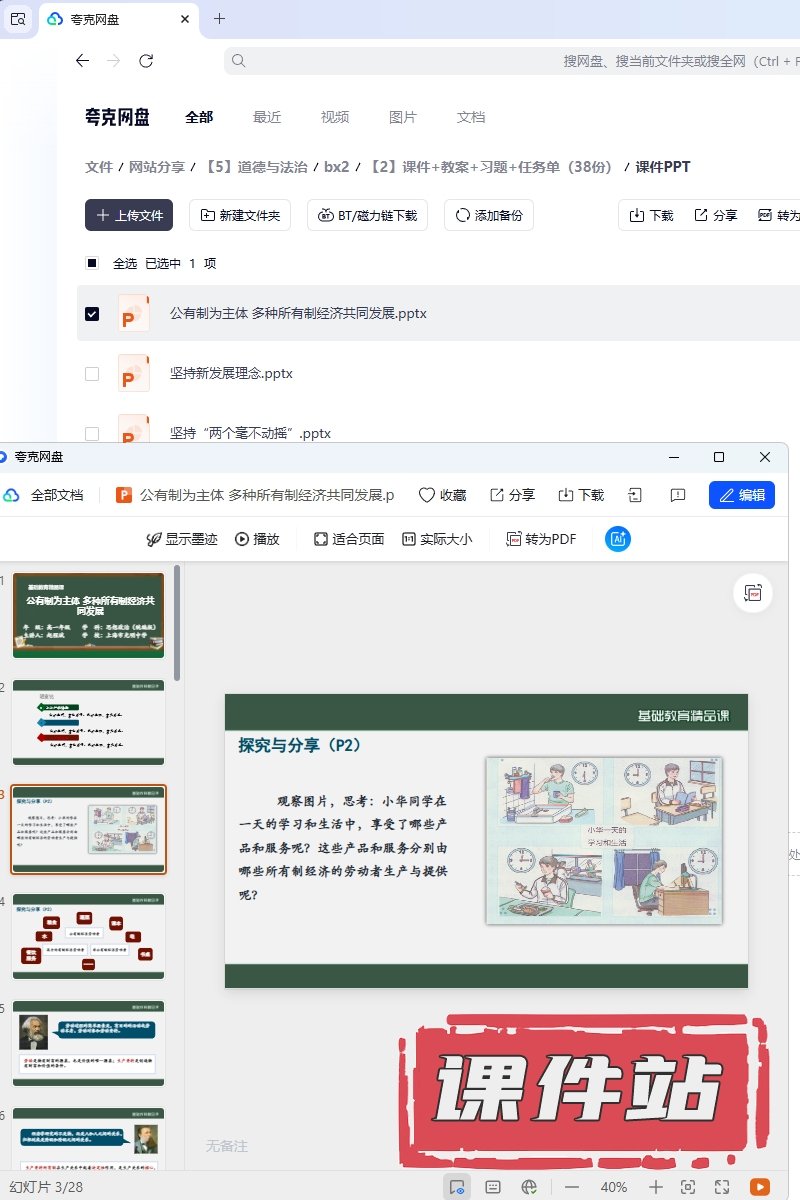The width and height of the screenshot is (800, 1200).
Task: Click the slide thumbnail panel scrollbar
Action: [178, 620]
